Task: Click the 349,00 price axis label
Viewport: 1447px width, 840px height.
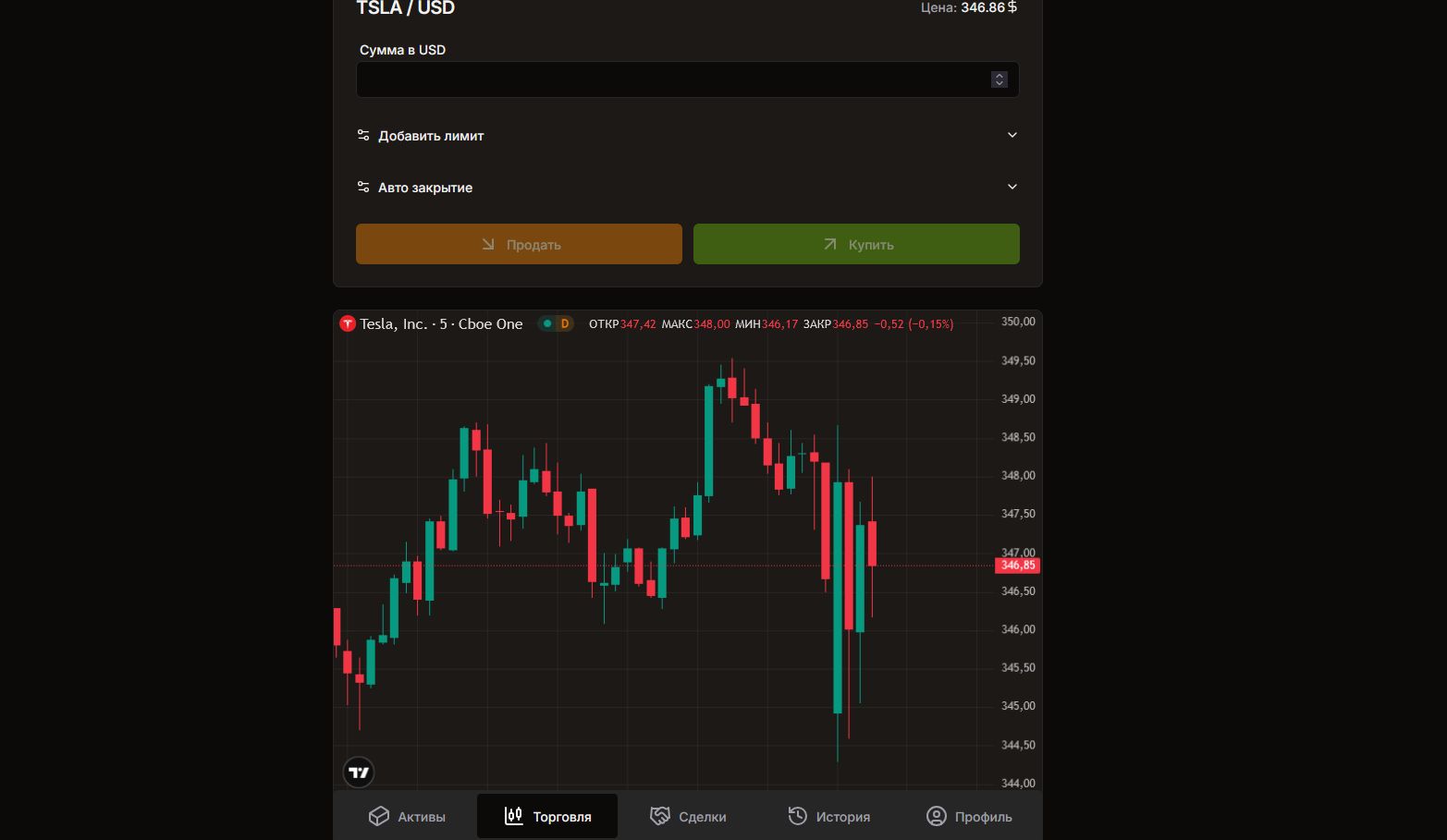Action: 1018,399
